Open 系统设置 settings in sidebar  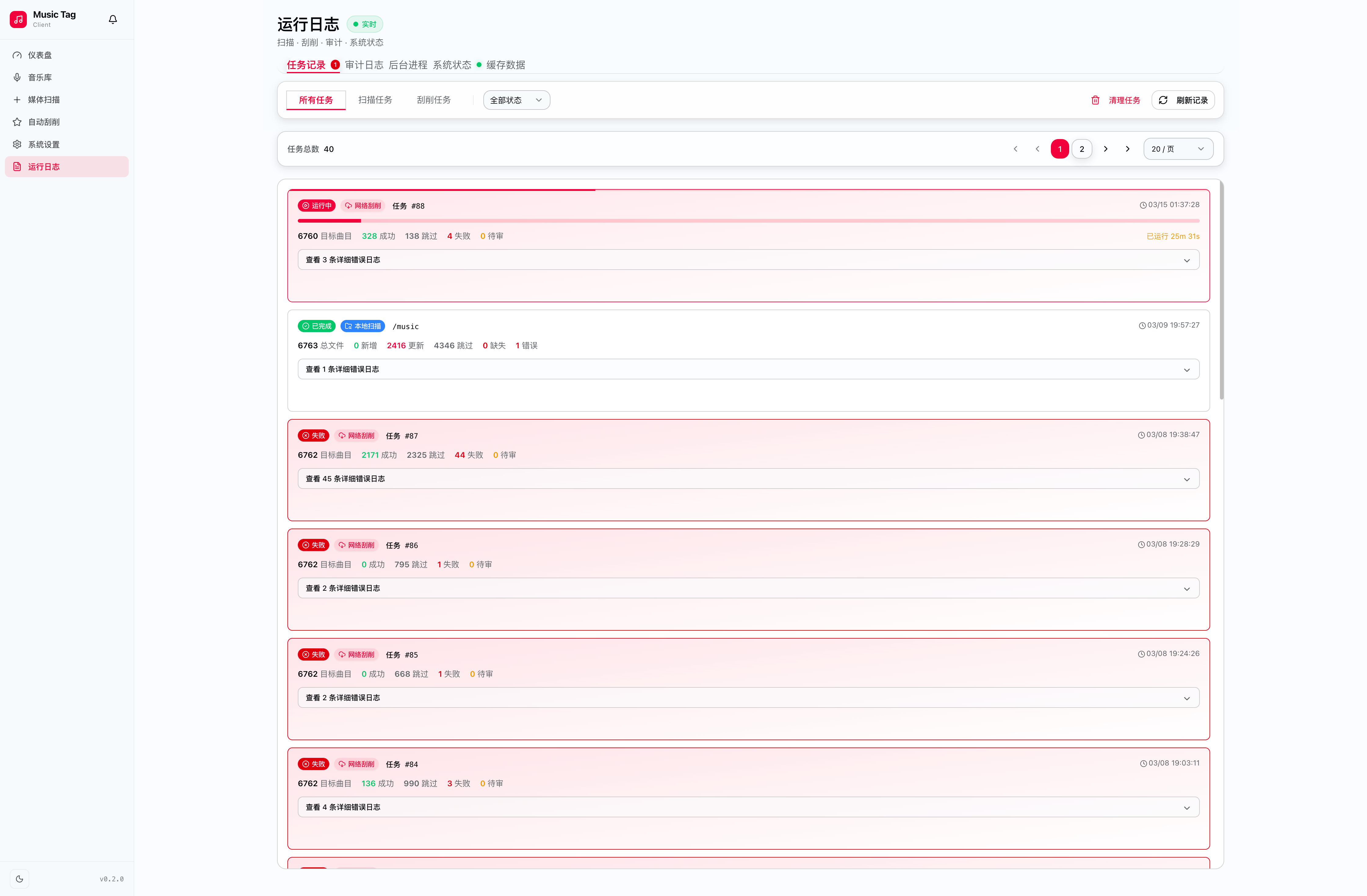point(44,145)
